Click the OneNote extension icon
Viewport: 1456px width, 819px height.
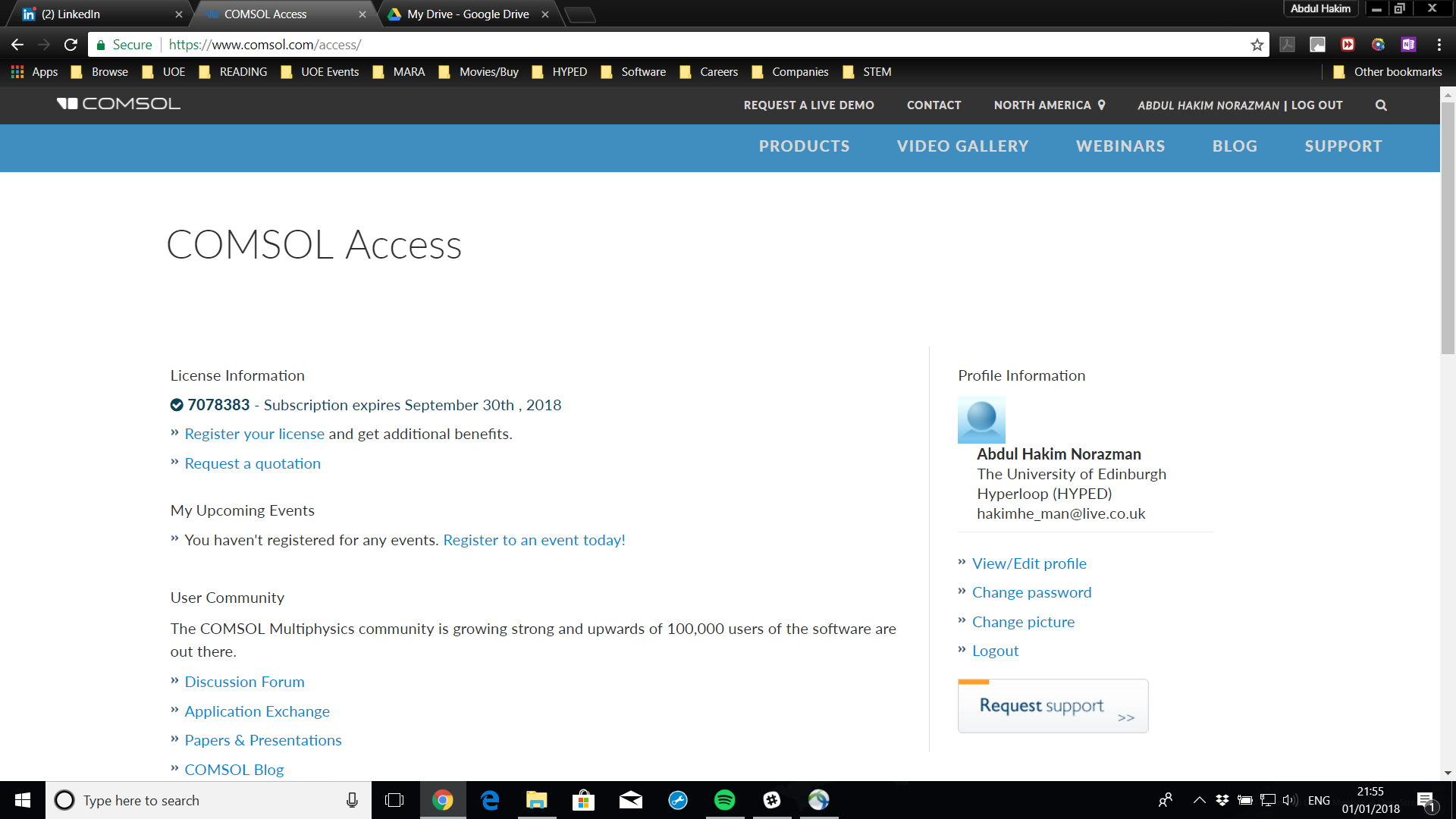coord(1408,45)
